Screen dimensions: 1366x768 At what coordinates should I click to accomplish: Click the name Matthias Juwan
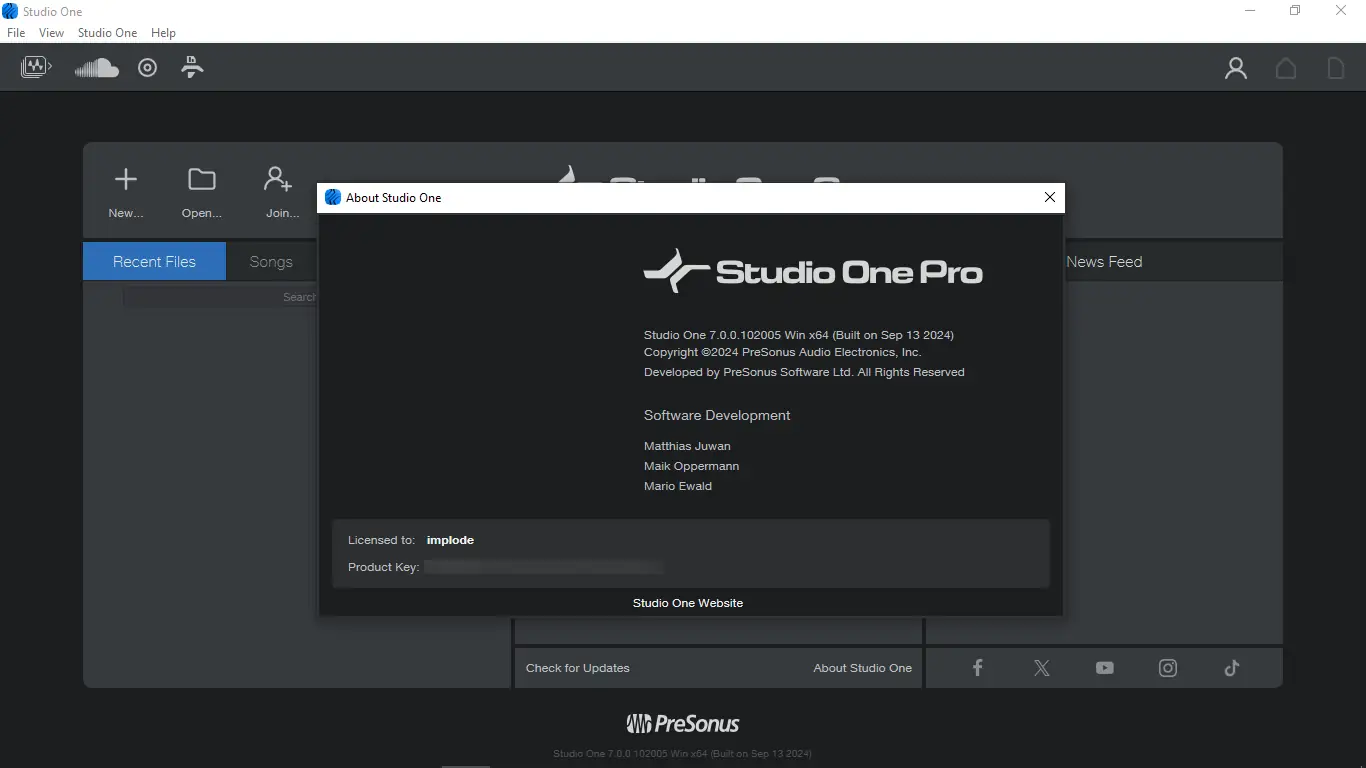coord(687,446)
